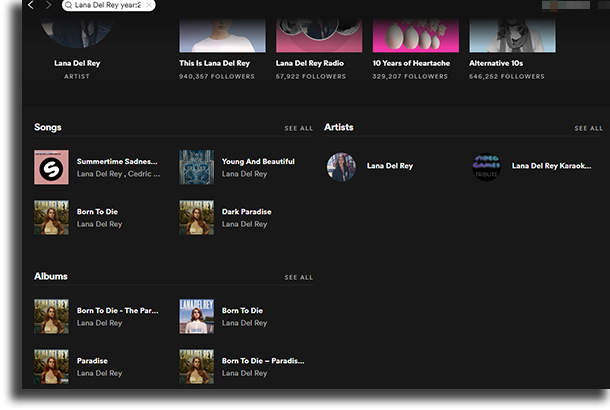
Task: Open Lana Del Rey name in Artists section
Action: 390,166
